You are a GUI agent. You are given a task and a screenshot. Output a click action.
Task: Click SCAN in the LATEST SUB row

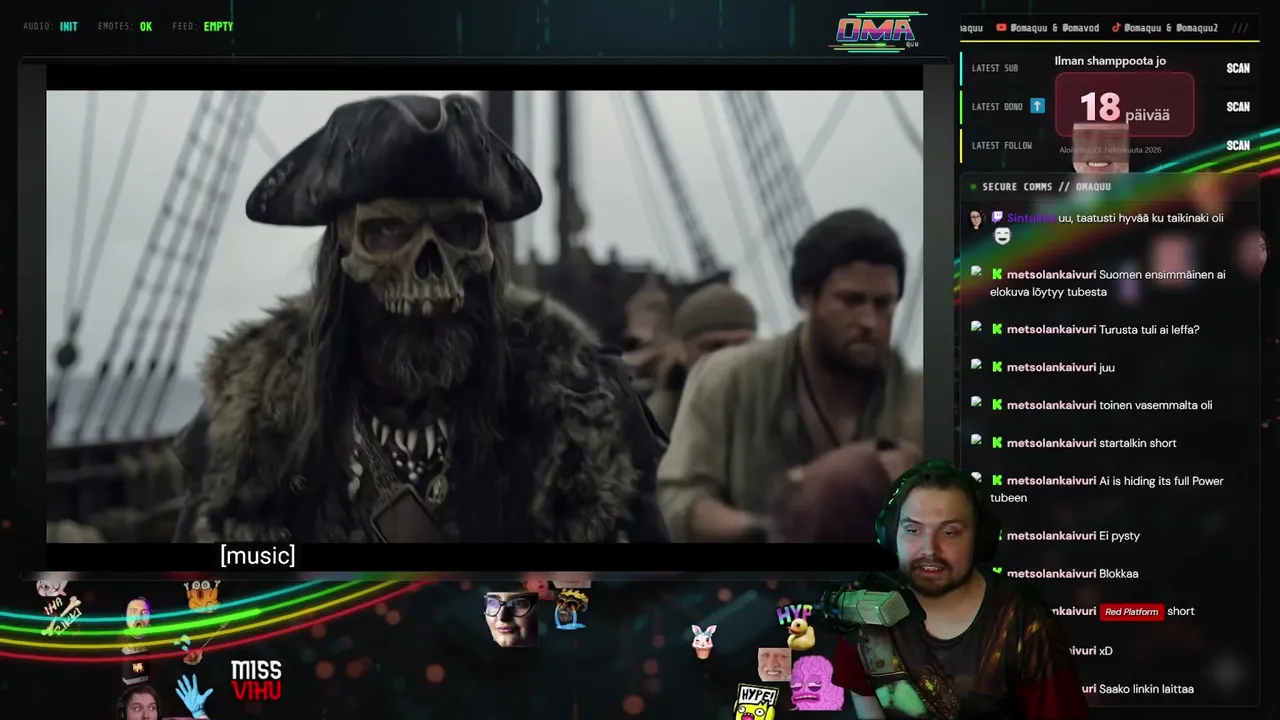pyautogui.click(x=1238, y=68)
